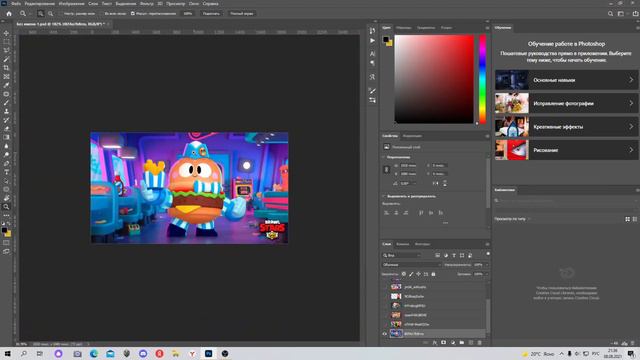
Task: Expand the 'Рисование' lesson chevron
Action: (631, 150)
